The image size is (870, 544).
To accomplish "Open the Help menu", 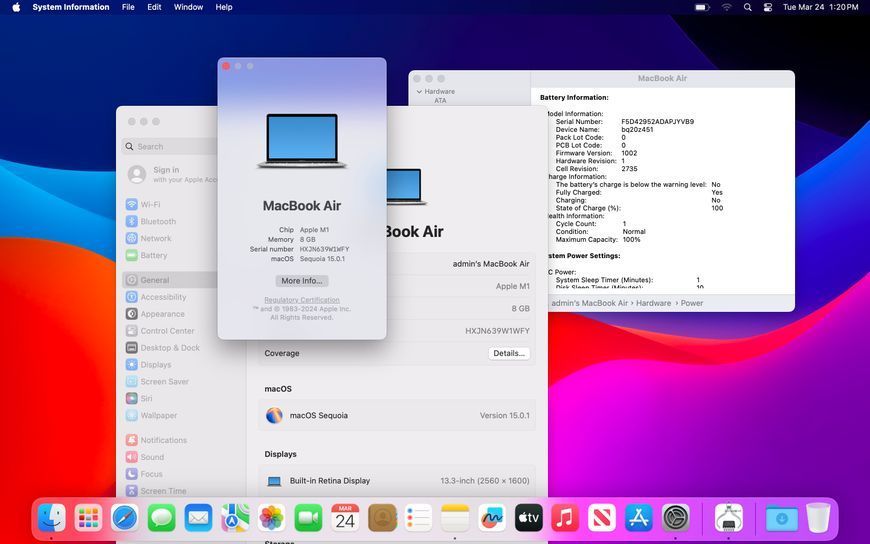I will pyautogui.click(x=224, y=7).
